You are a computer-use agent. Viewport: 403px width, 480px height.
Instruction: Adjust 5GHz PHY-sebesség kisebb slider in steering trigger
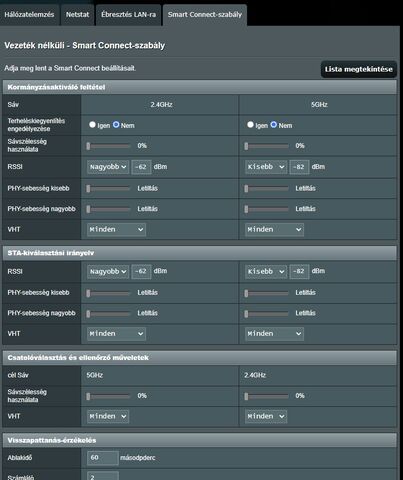click(266, 189)
